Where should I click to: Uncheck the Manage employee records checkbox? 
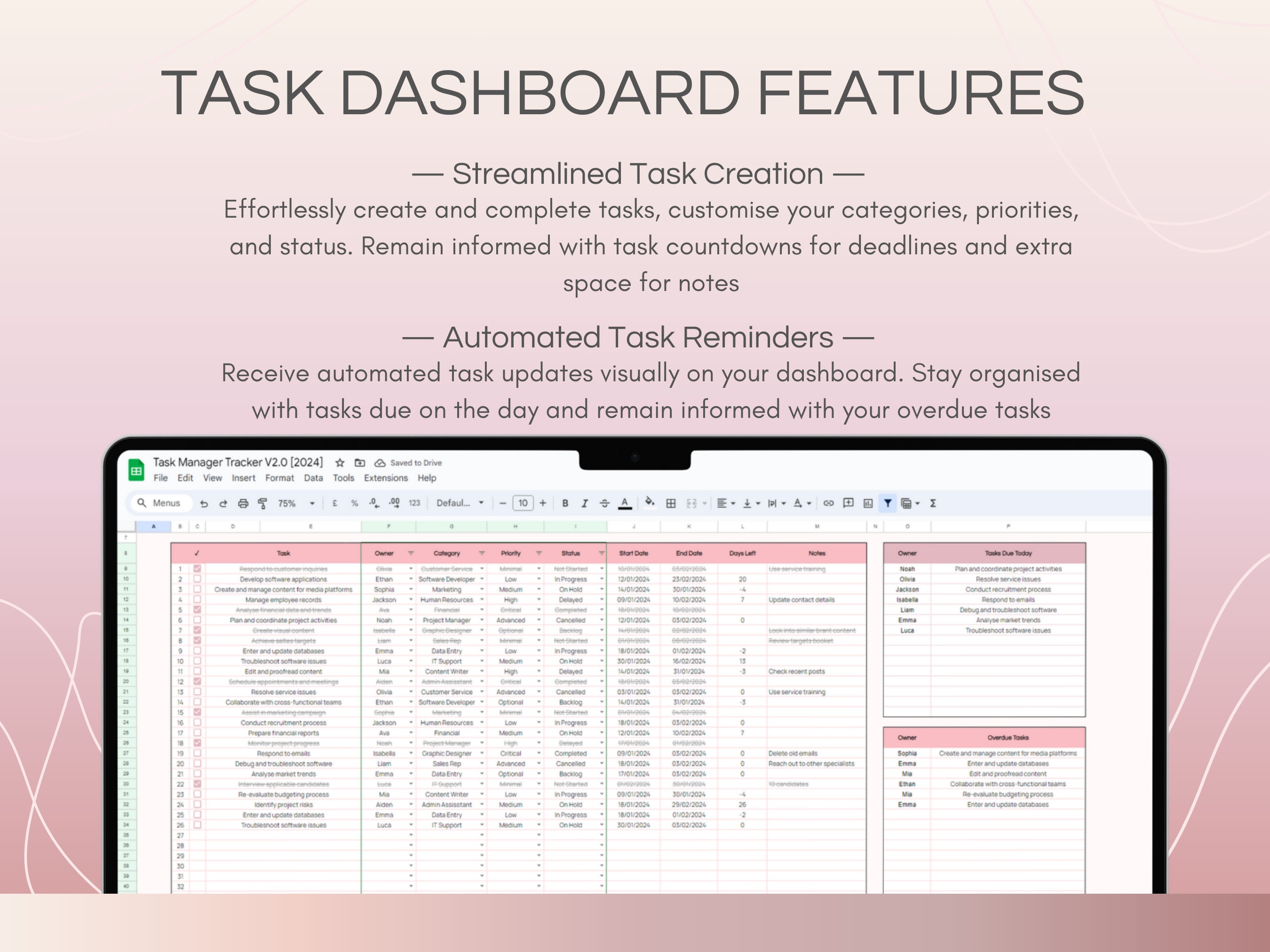[197, 600]
